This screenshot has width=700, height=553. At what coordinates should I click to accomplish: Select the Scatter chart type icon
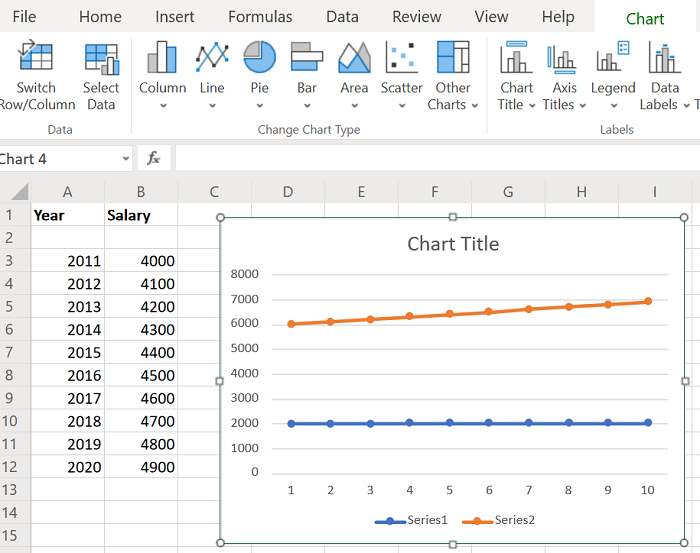(402, 59)
